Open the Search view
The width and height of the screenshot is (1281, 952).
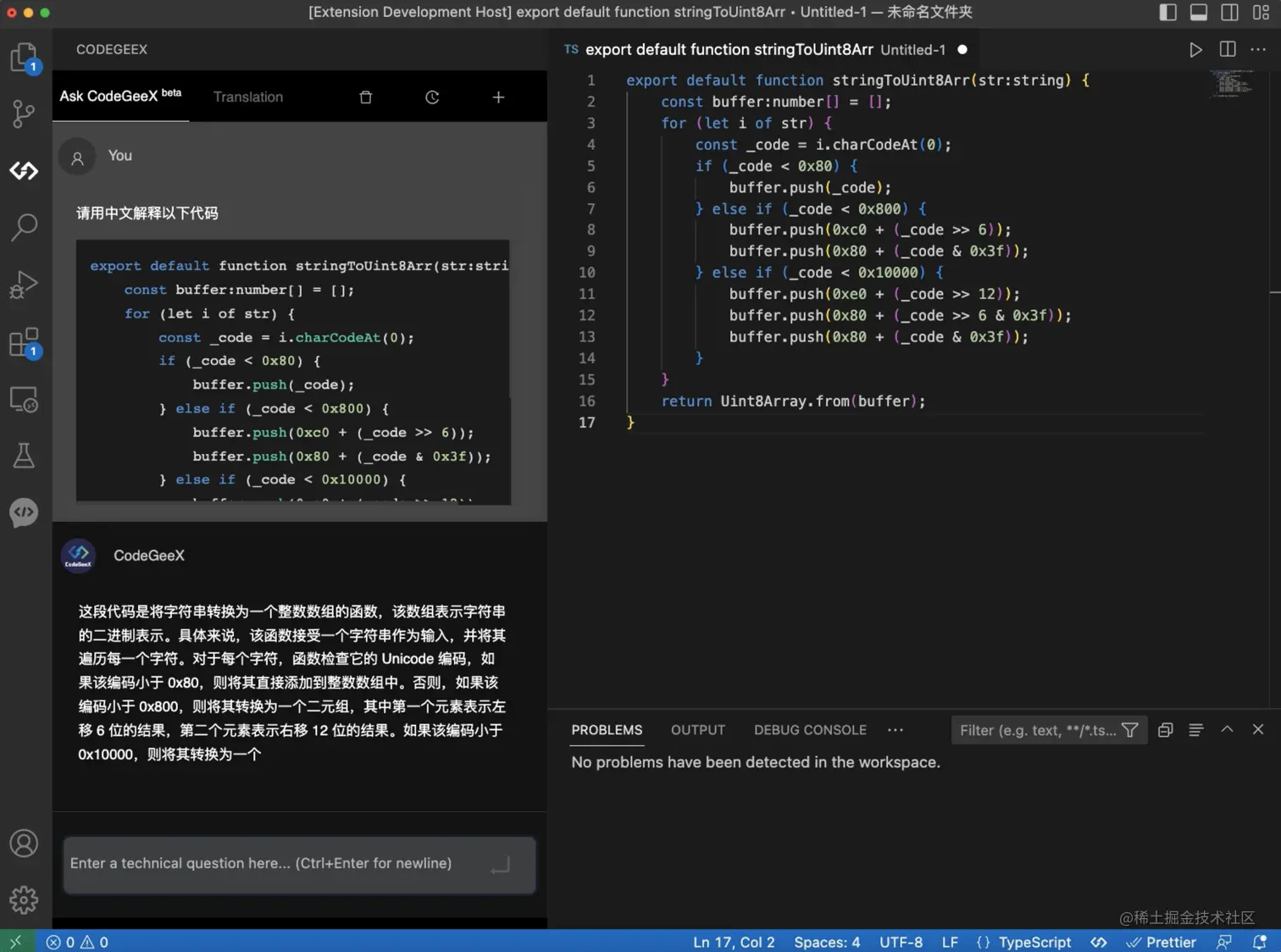click(25, 226)
